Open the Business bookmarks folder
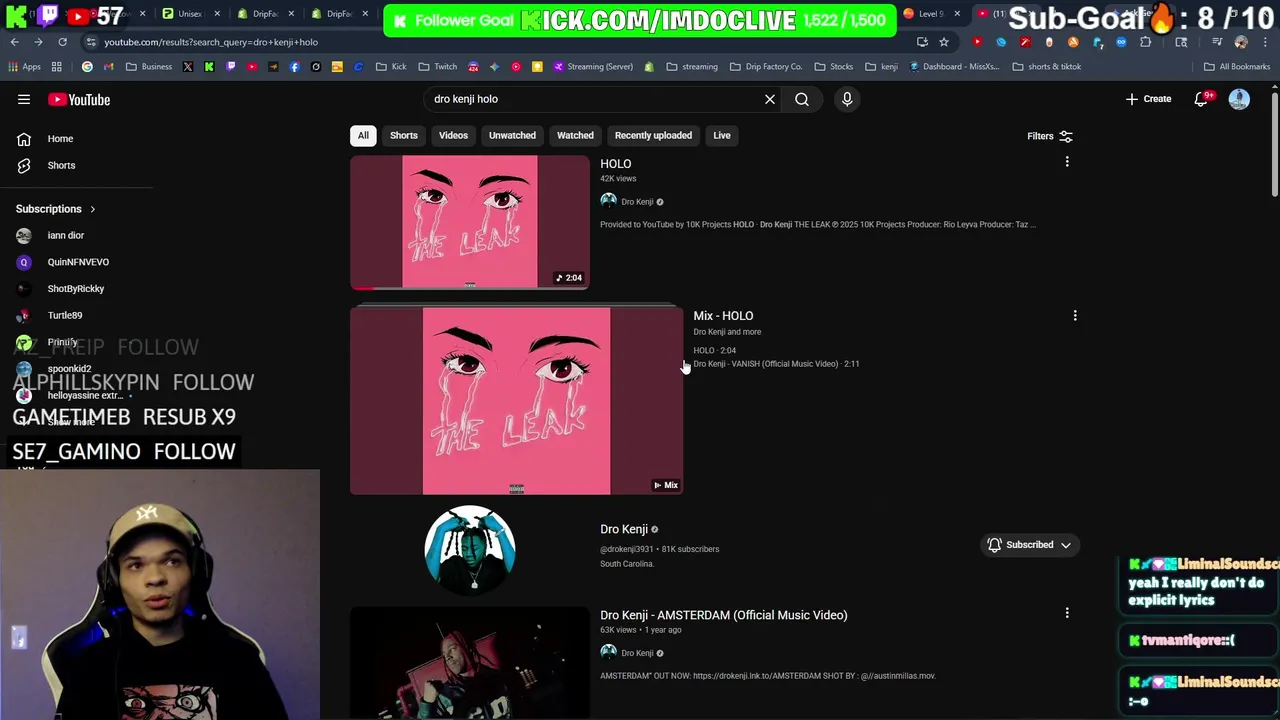Screen dimensions: 1280x720 [x=149, y=67]
